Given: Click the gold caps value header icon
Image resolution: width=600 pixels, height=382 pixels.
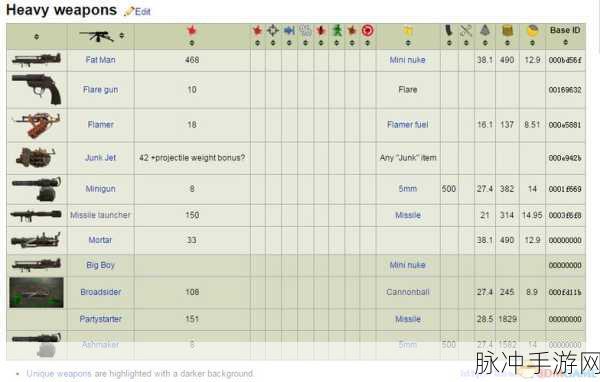Looking at the screenshot, I should coord(507,31).
